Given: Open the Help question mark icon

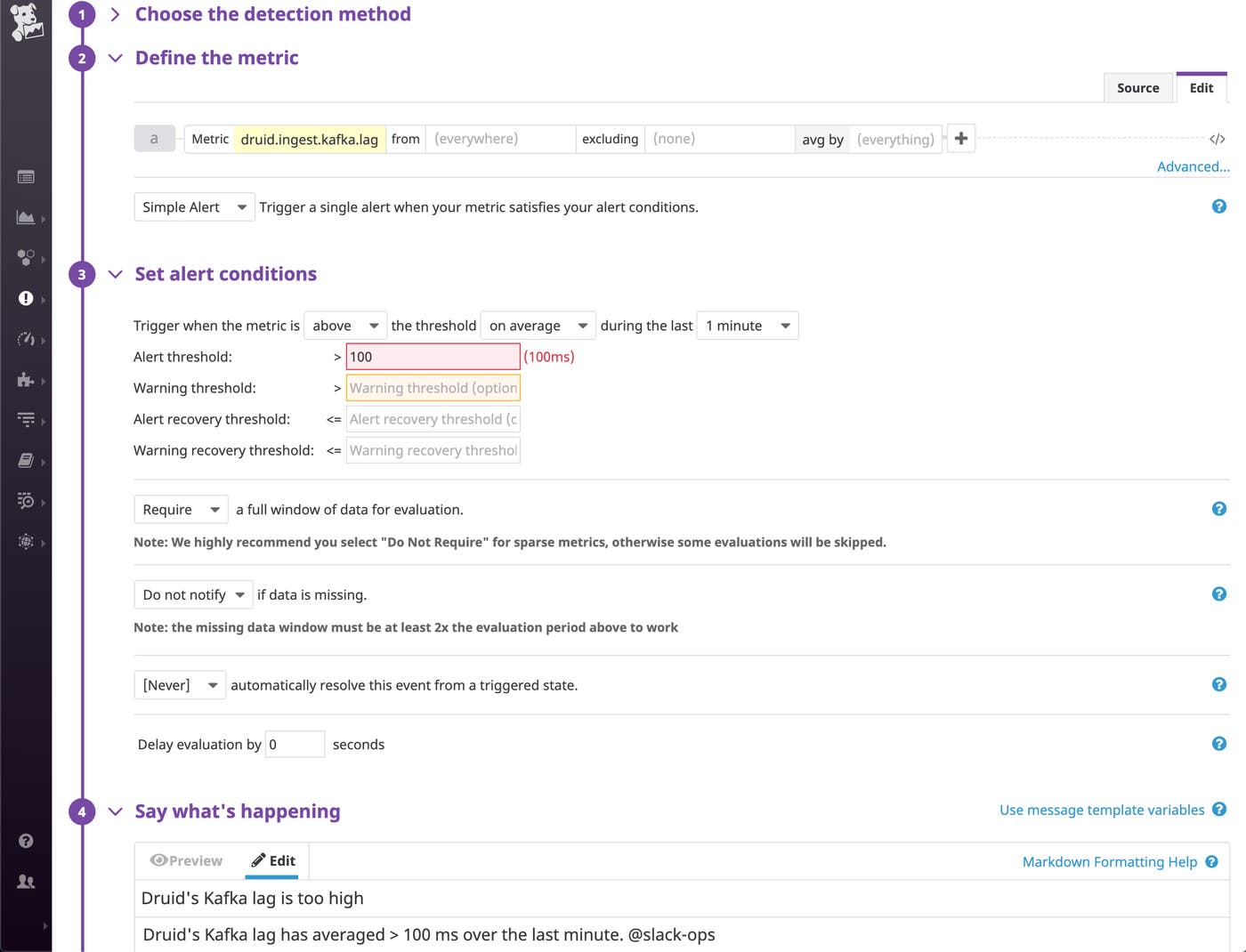Looking at the screenshot, I should (x=26, y=840).
